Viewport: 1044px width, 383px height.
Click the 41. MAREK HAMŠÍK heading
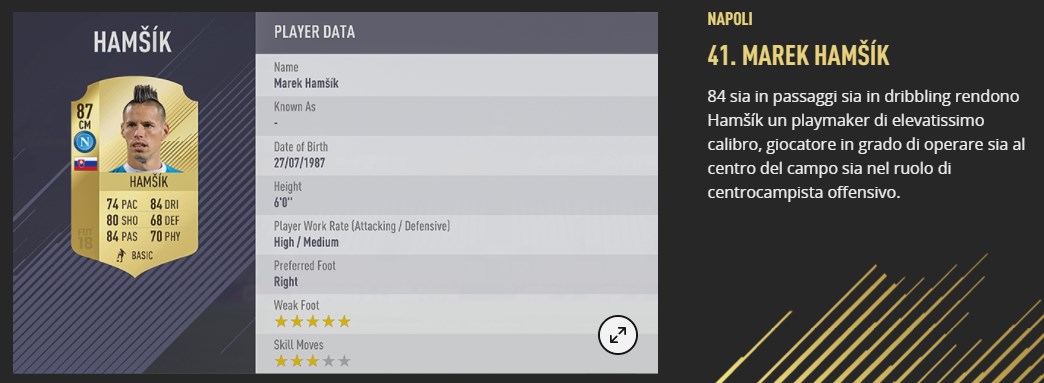tap(798, 57)
